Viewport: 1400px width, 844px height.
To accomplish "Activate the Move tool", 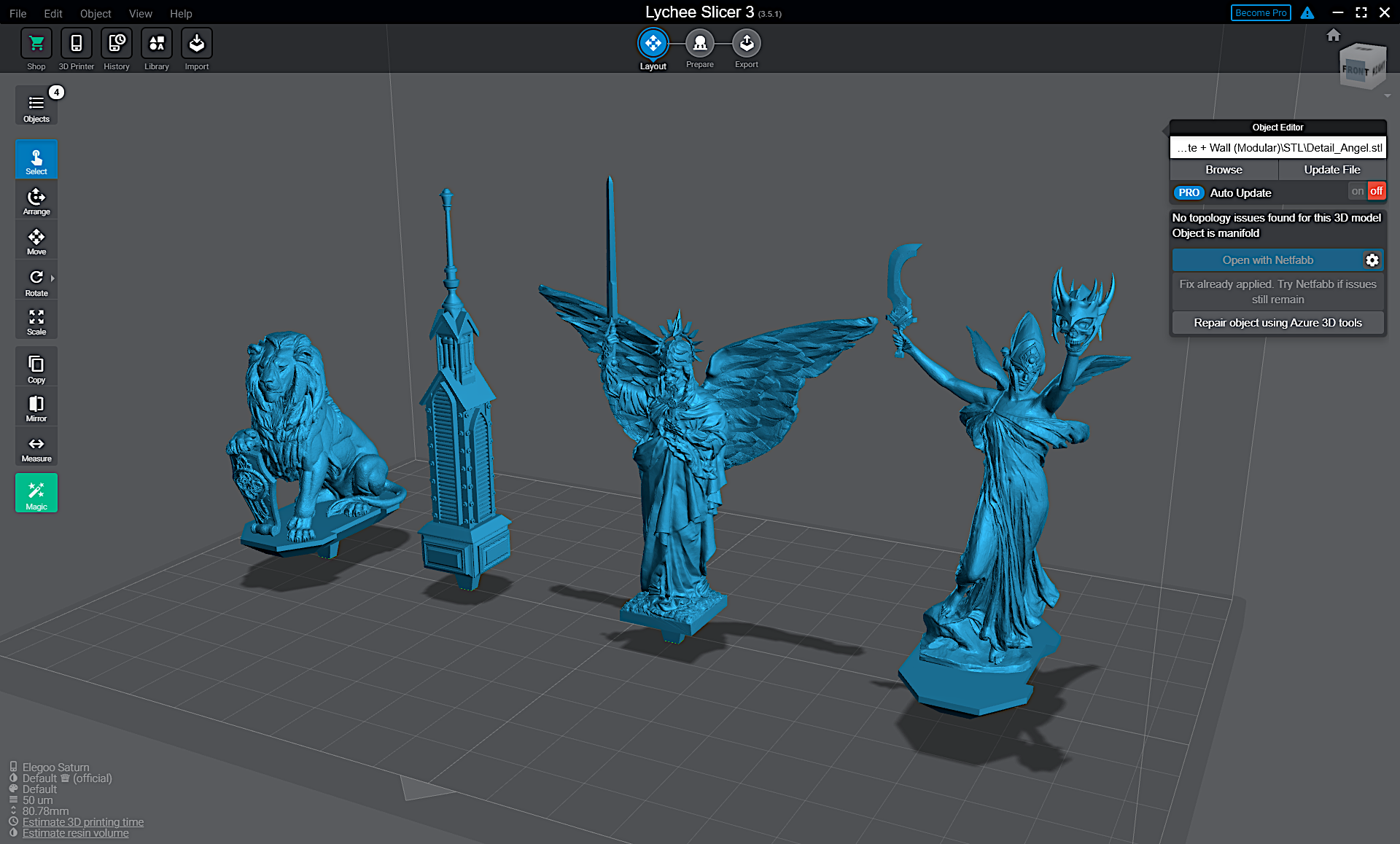I will (36, 241).
